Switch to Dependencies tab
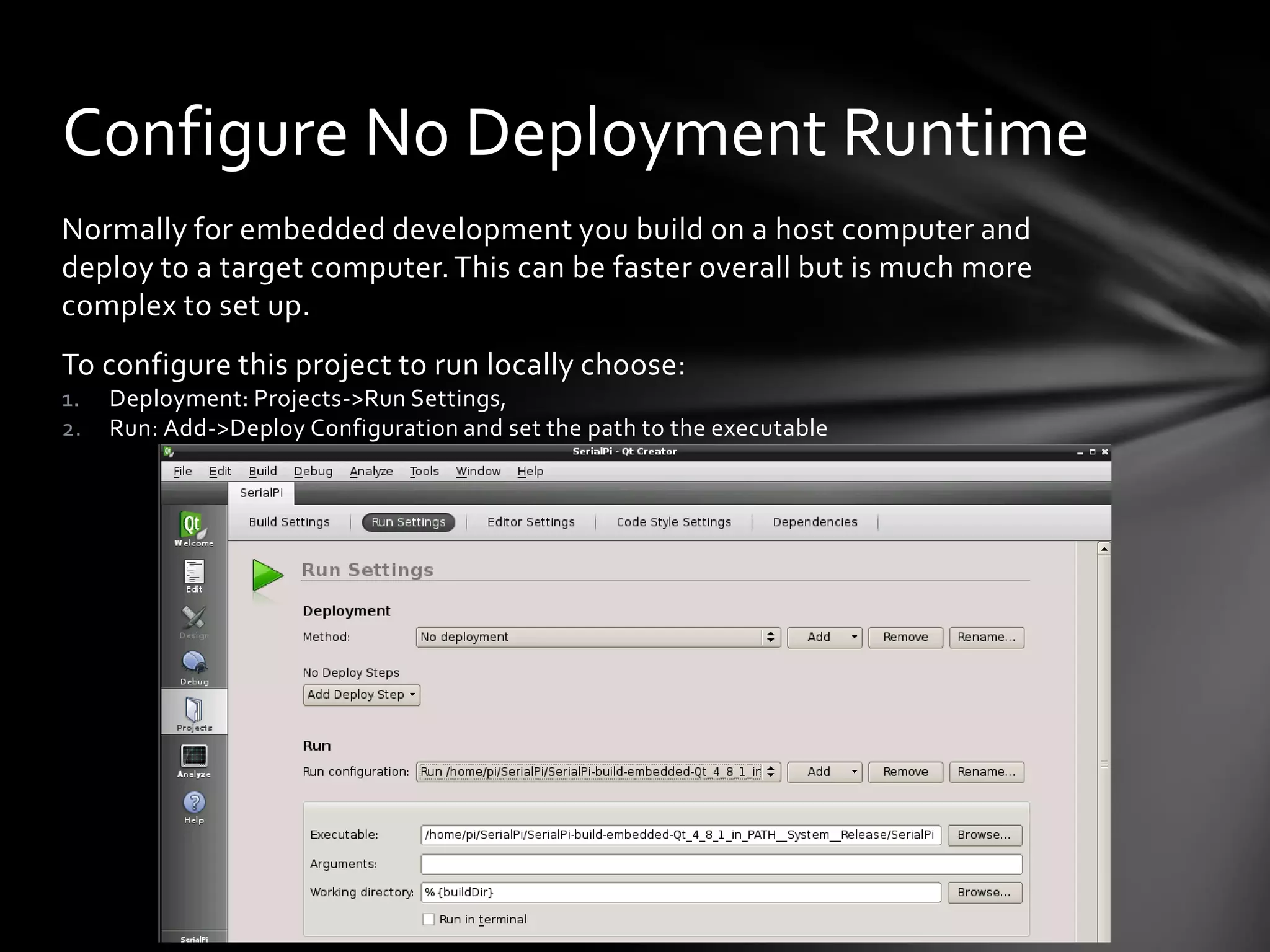The width and height of the screenshot is (1270, 952). pyautogui.click(x=815, y=522)
